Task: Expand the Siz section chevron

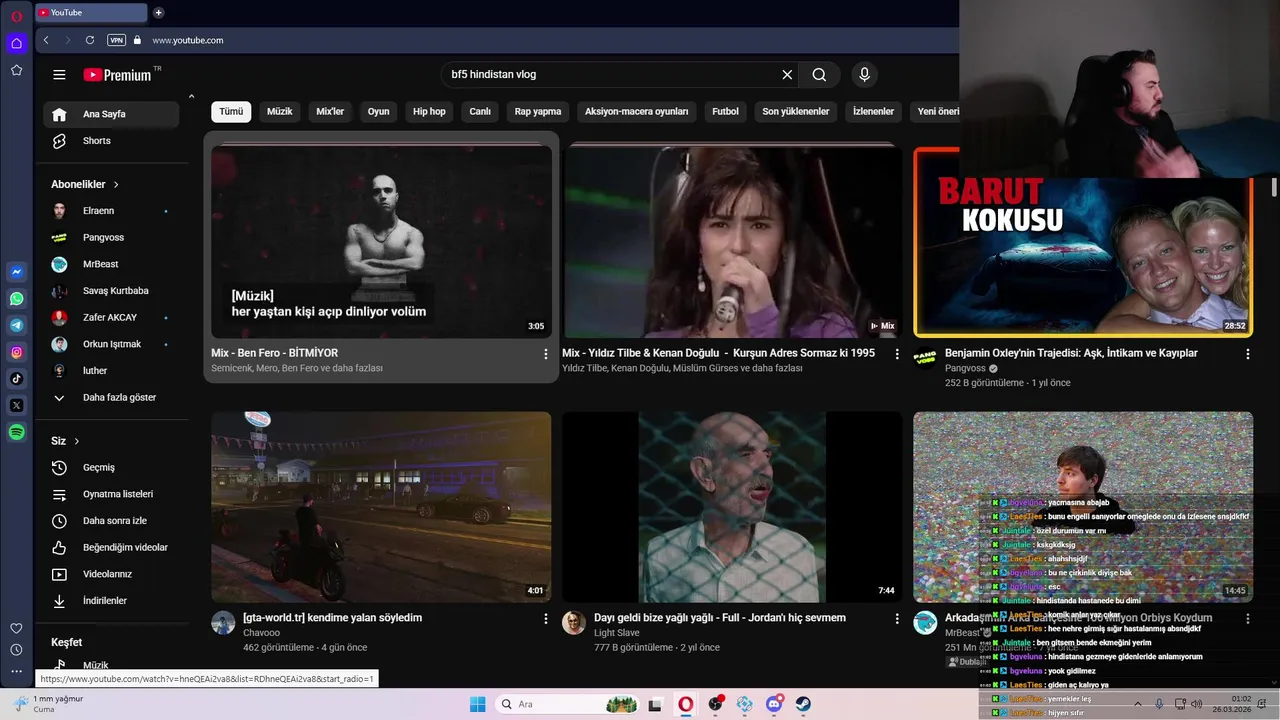Action: (x=76, y=441)
